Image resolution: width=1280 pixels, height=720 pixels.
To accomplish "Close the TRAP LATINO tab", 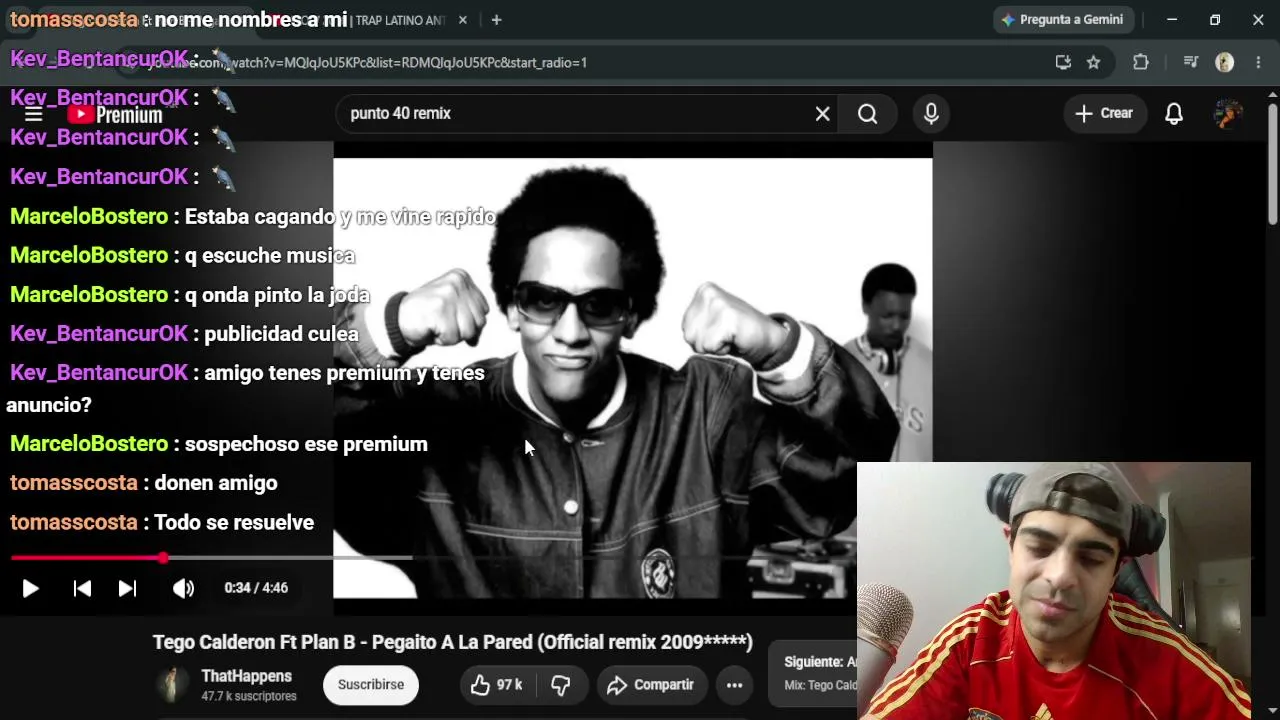I will pyautogui.click(x=463, y=20).
